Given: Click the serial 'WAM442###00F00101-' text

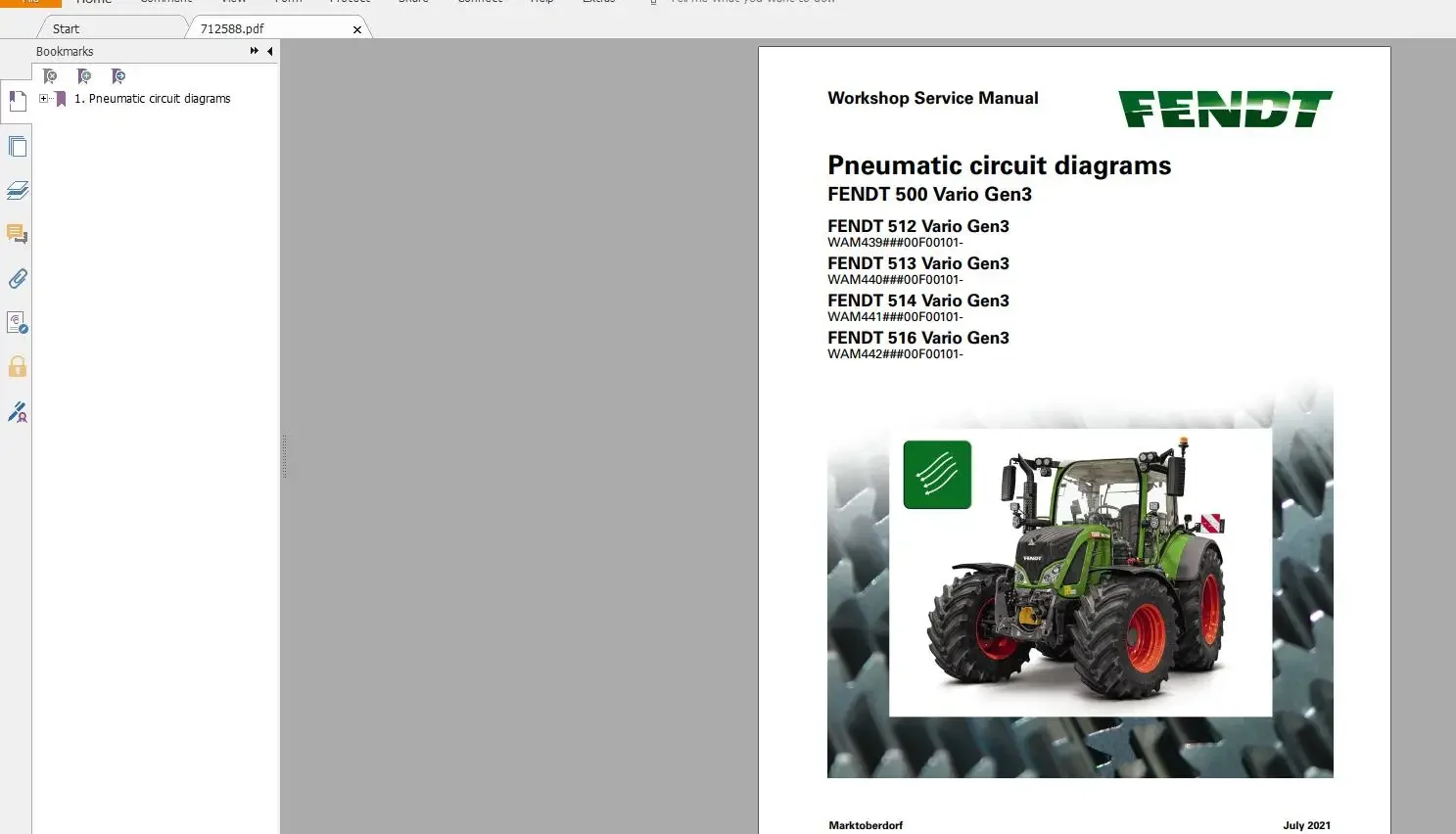Looking at the screenshot, I should 896,354.
